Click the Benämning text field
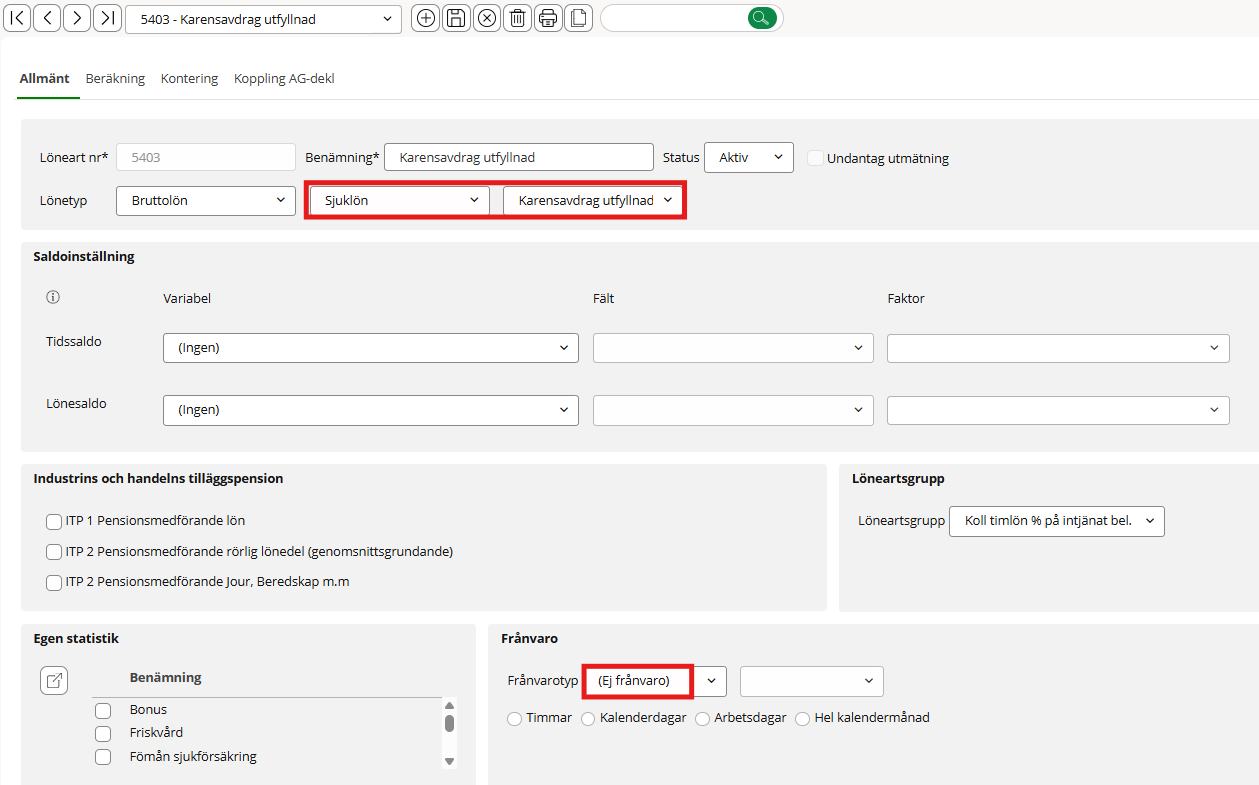The image size is (1259, 785). pos(518,158)
